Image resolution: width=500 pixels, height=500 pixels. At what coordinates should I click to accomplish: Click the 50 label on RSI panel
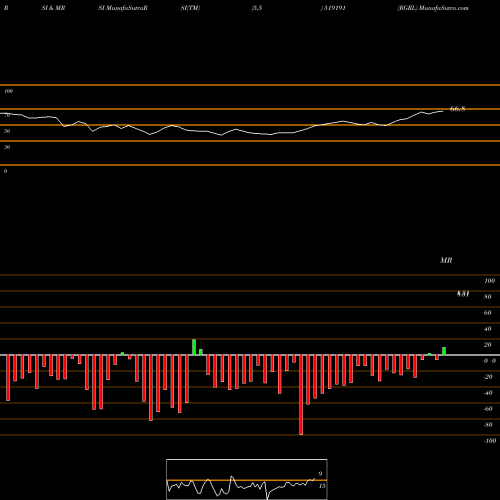[7, 131]
